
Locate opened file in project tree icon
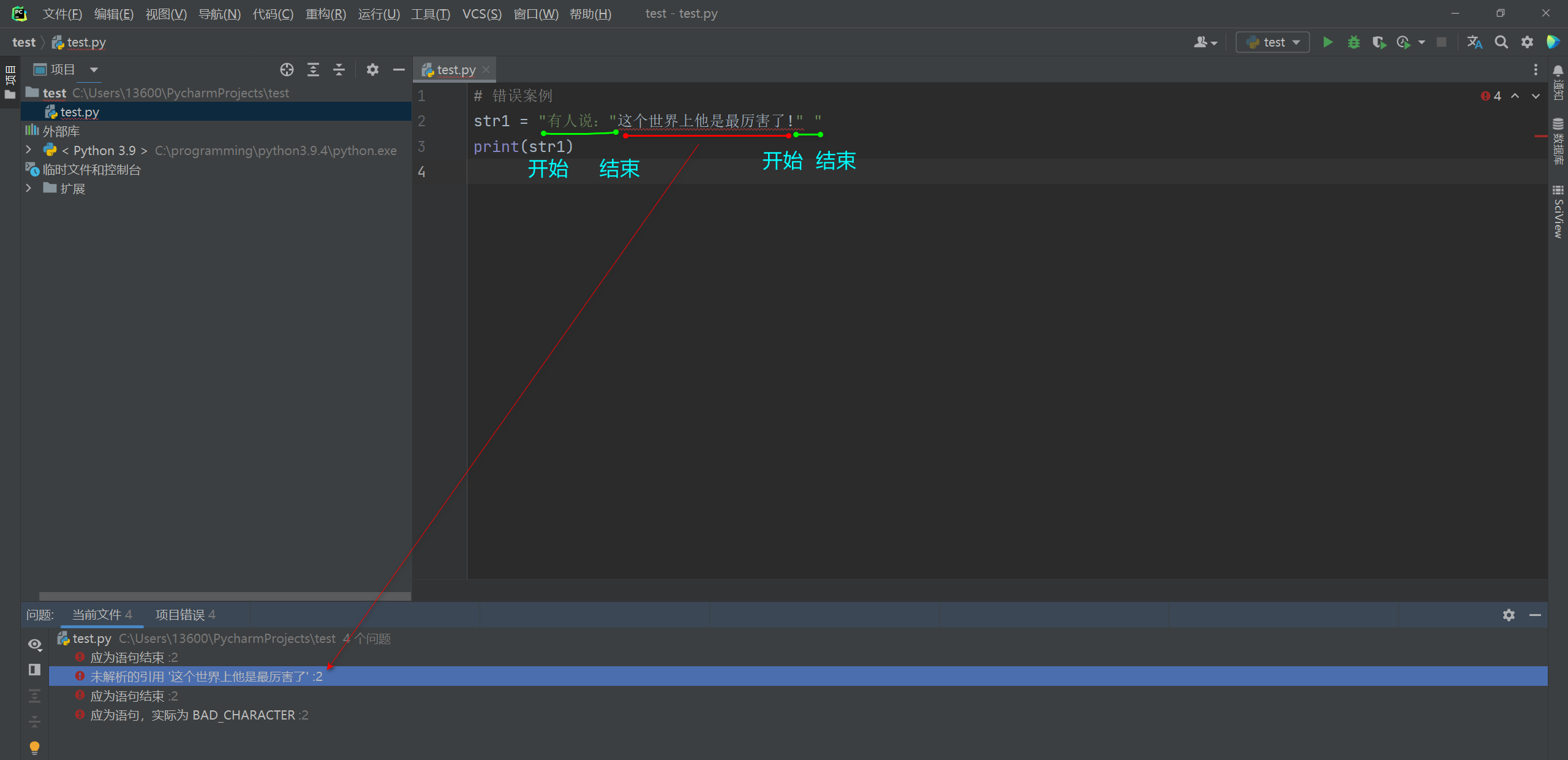pyautogui.click(x=287, y=70)
